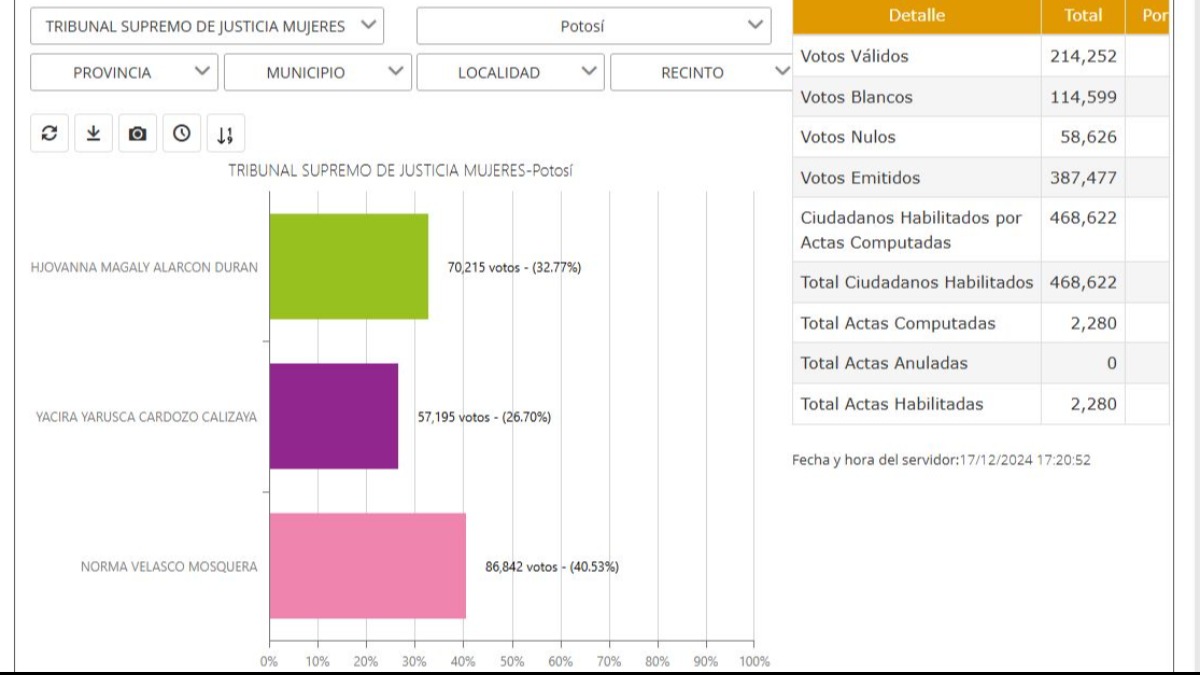Image resolution: width=1200 pixels, height=675 pixels.
Task: Open the RECINTO dropdown
Action: click(703, 72)
